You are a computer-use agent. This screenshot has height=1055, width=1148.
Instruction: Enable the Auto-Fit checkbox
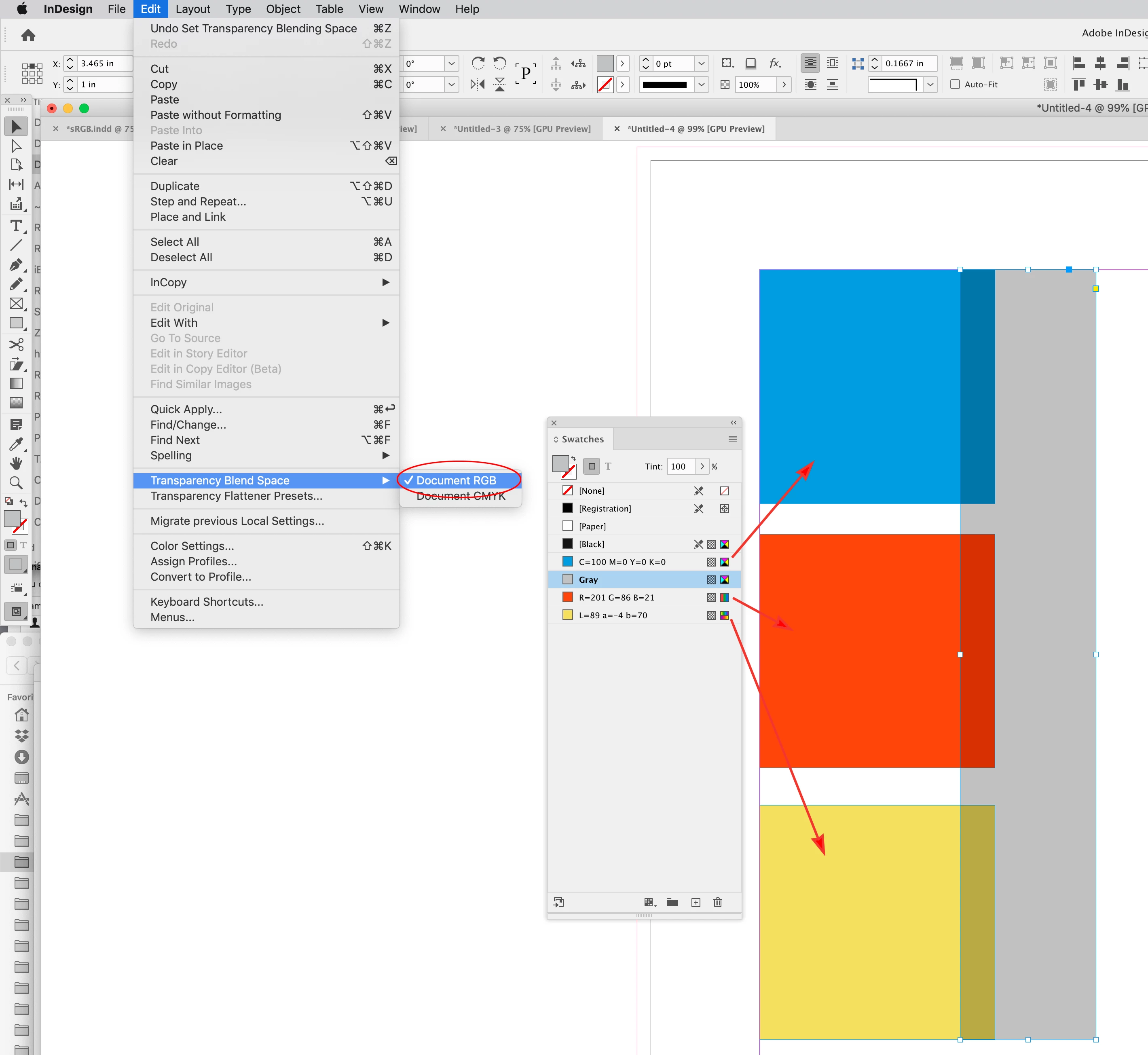(x=955, y=85)
